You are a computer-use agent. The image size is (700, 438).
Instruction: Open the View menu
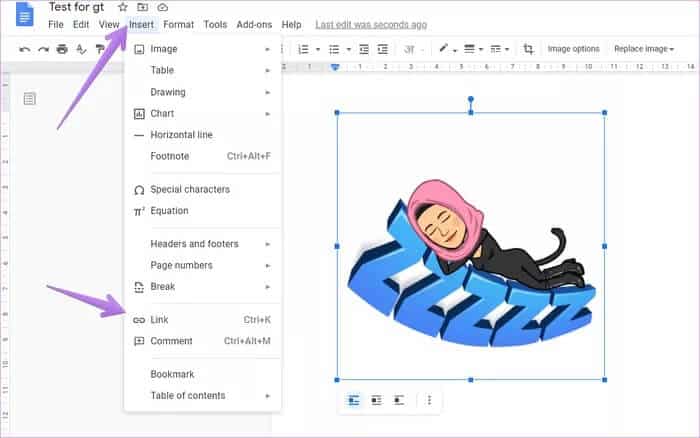click(x=109, y=25)
